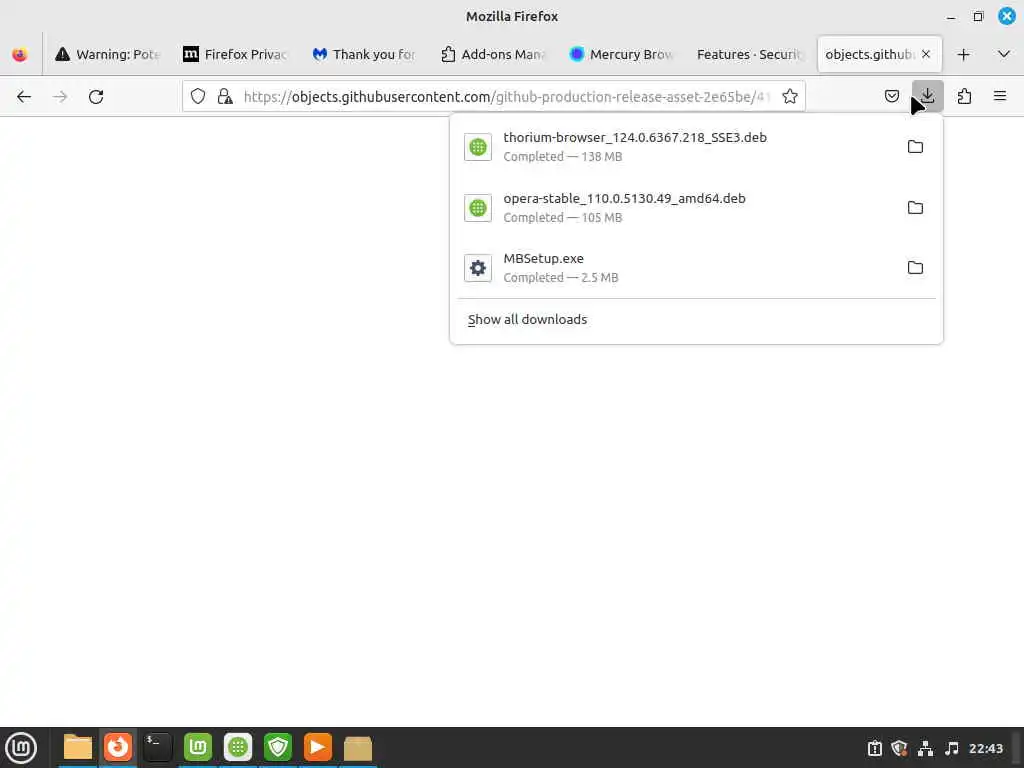Open the network connections tray icon
Image resolution: width=1024 pixels, height=768 pixels.
[925, 748]
